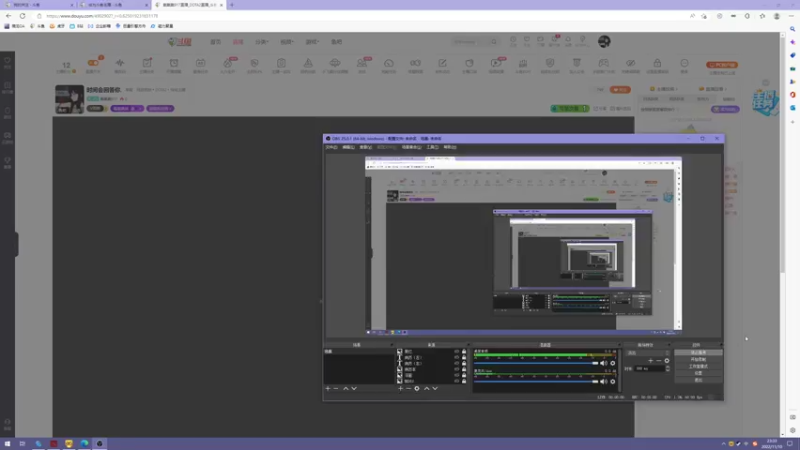800x450 pixels.
Task: Open the OBS View menu
Action: click(x=366, y=147)
